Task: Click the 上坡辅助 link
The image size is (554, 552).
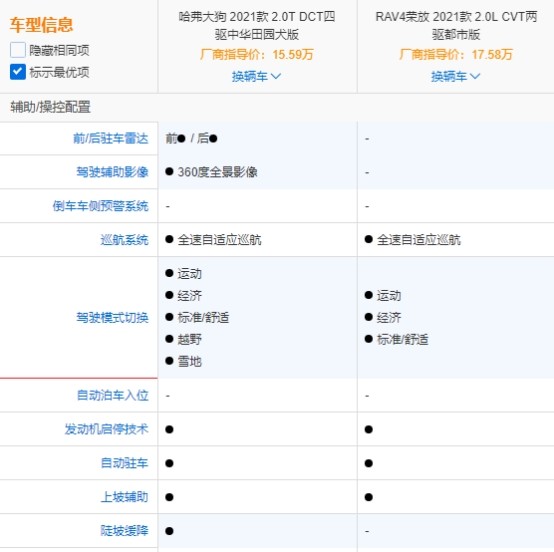Action: pos(124,497)
